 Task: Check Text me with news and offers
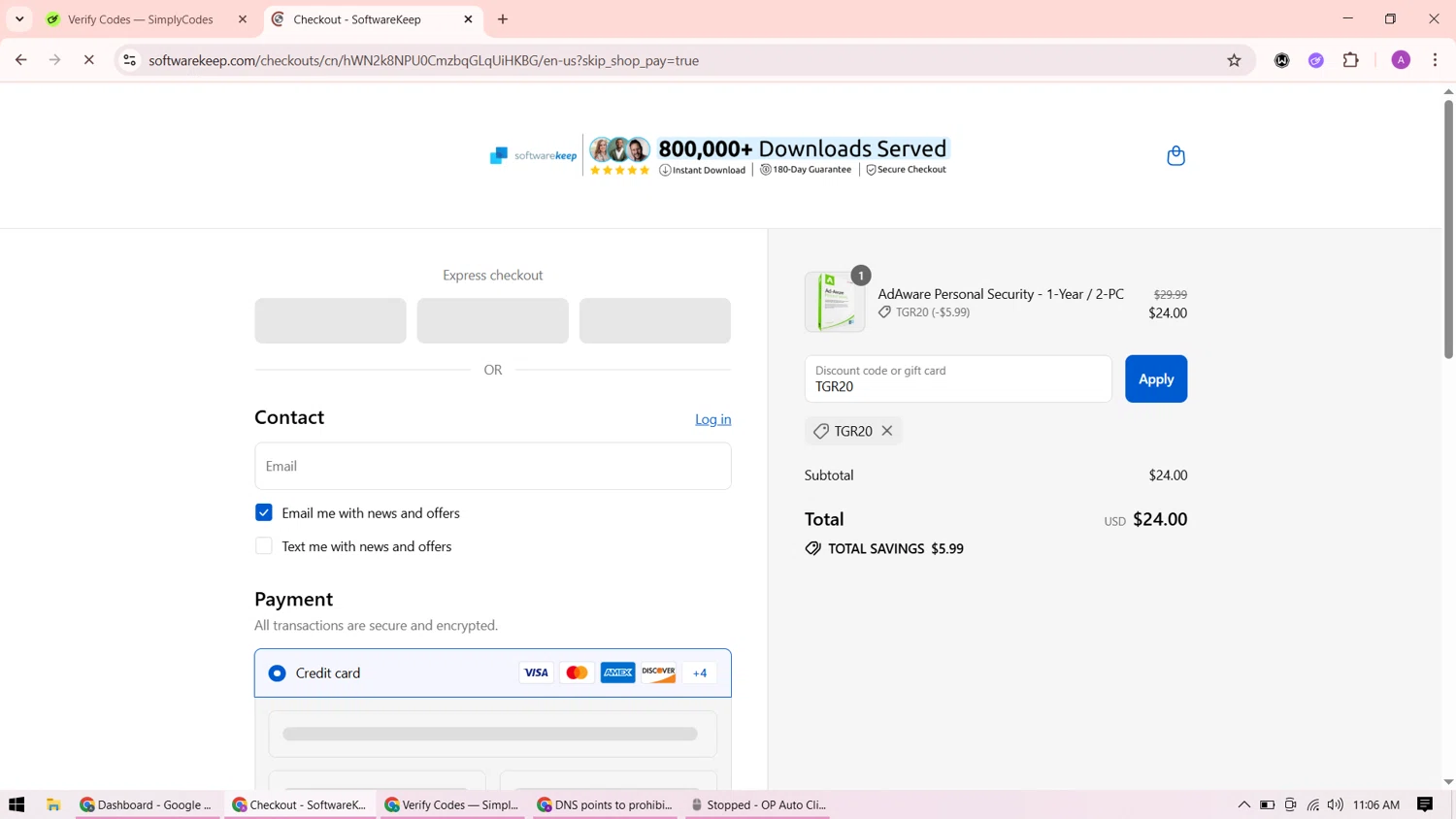click(x=264, y=546)
